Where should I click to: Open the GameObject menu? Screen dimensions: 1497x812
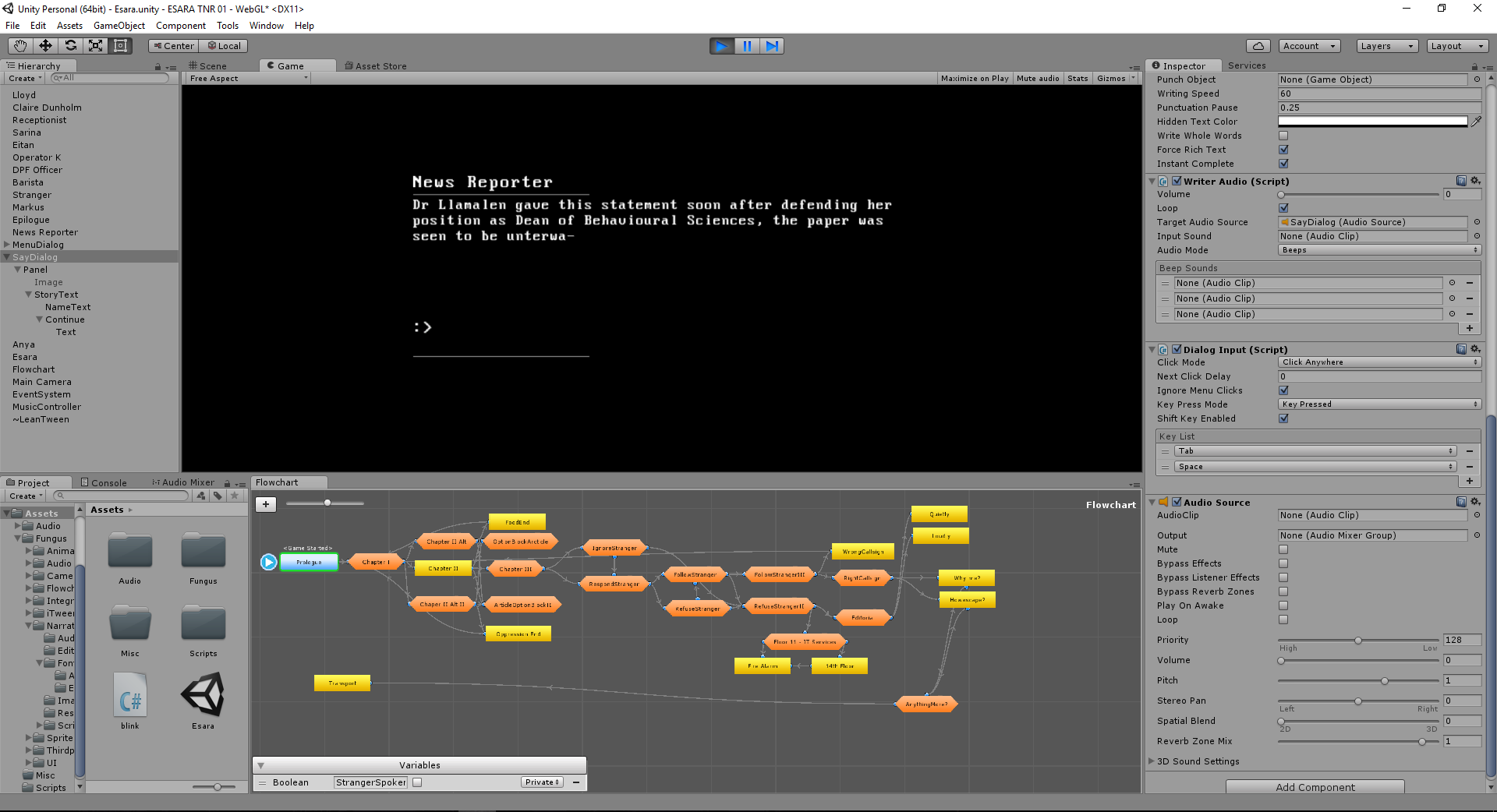[x=119, y=26]
